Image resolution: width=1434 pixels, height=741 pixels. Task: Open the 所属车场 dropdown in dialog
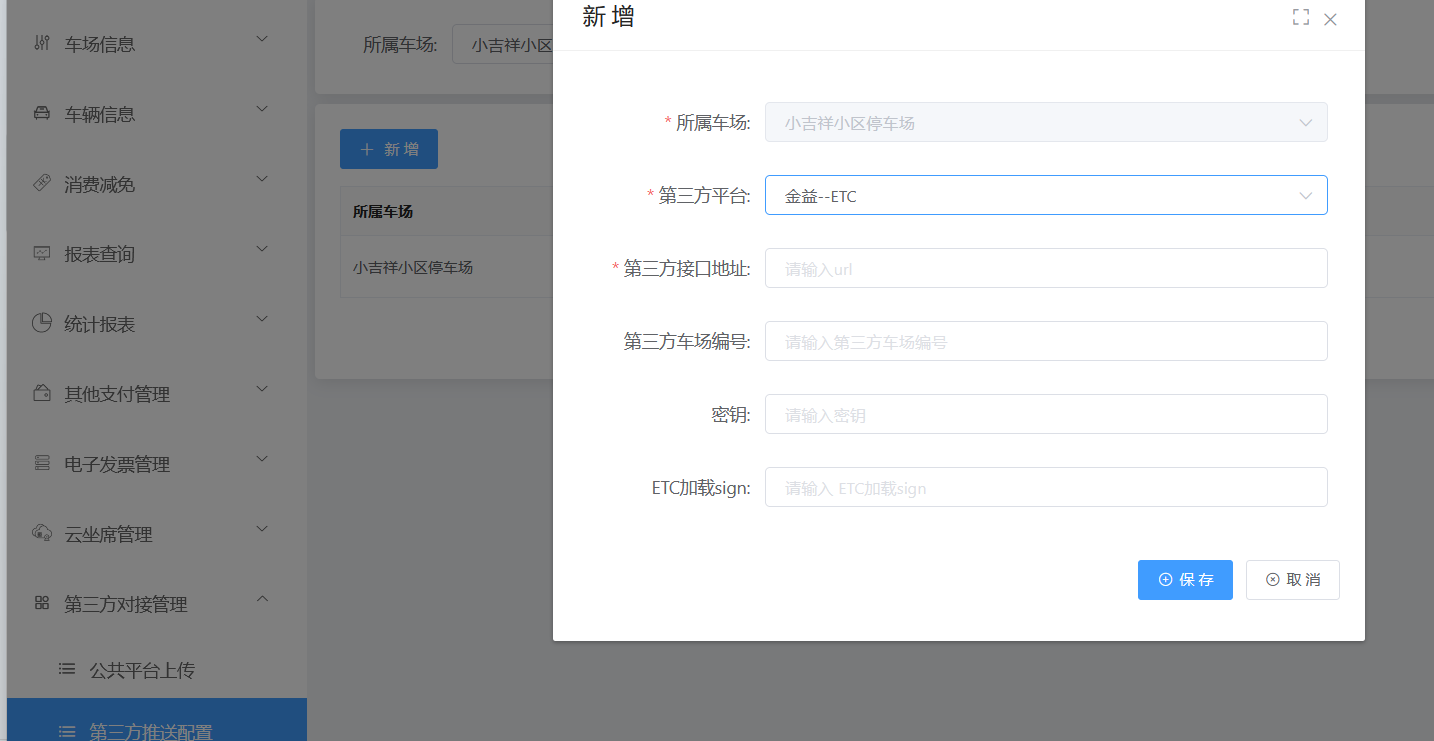pos(1046,122)
